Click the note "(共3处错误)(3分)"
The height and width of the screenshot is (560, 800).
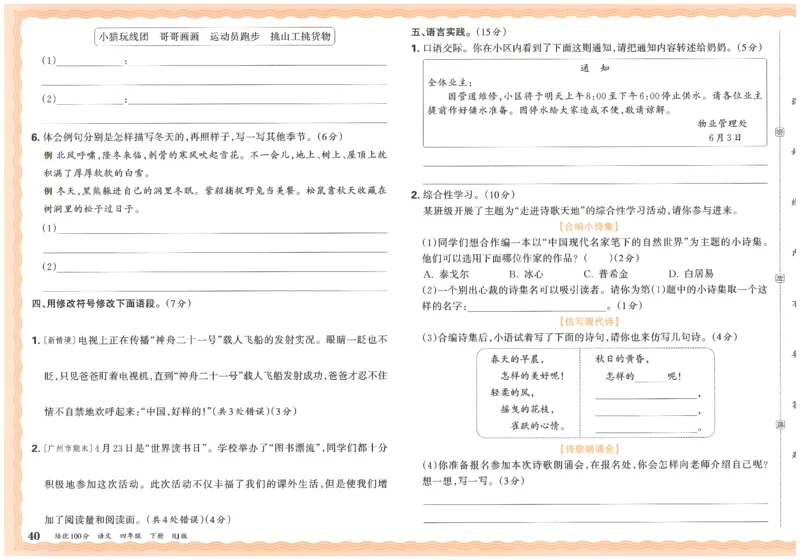pyautogui.click(x=254, y=411)
